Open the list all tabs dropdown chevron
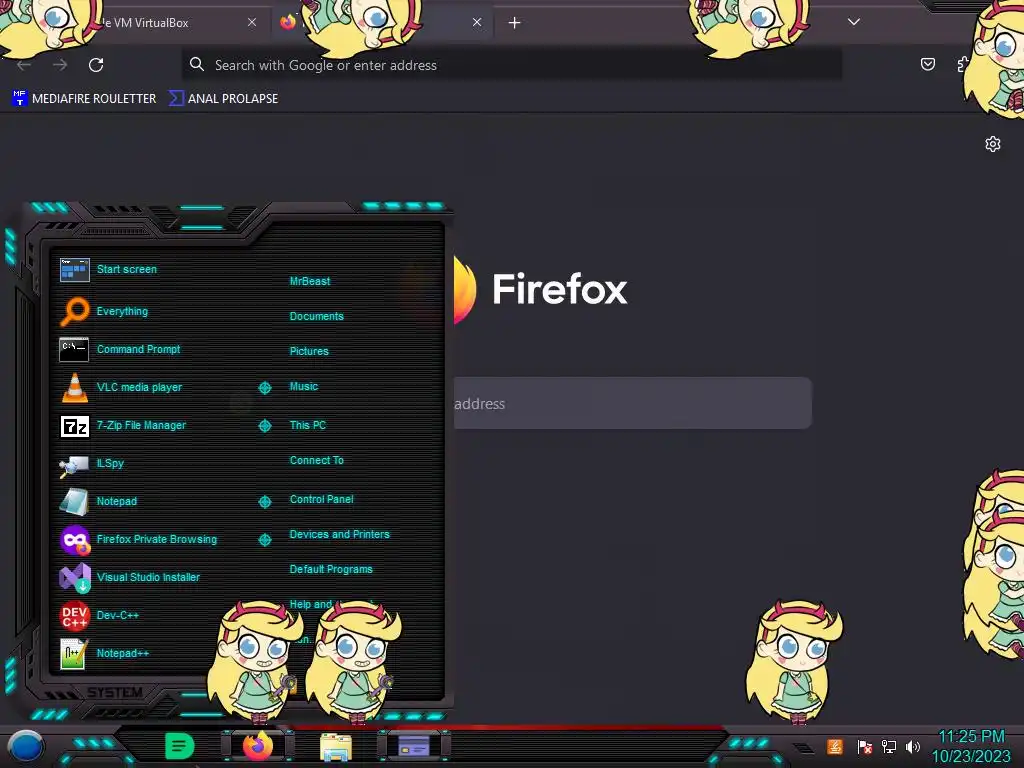 click(x=854, y=22)
